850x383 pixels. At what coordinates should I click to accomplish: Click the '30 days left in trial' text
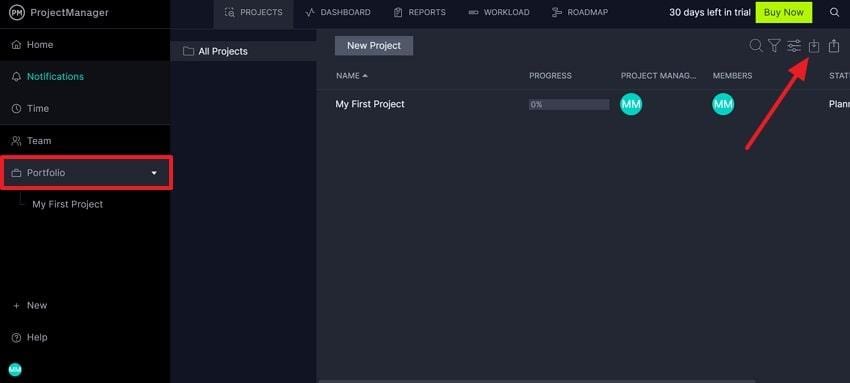coord(710,12)
